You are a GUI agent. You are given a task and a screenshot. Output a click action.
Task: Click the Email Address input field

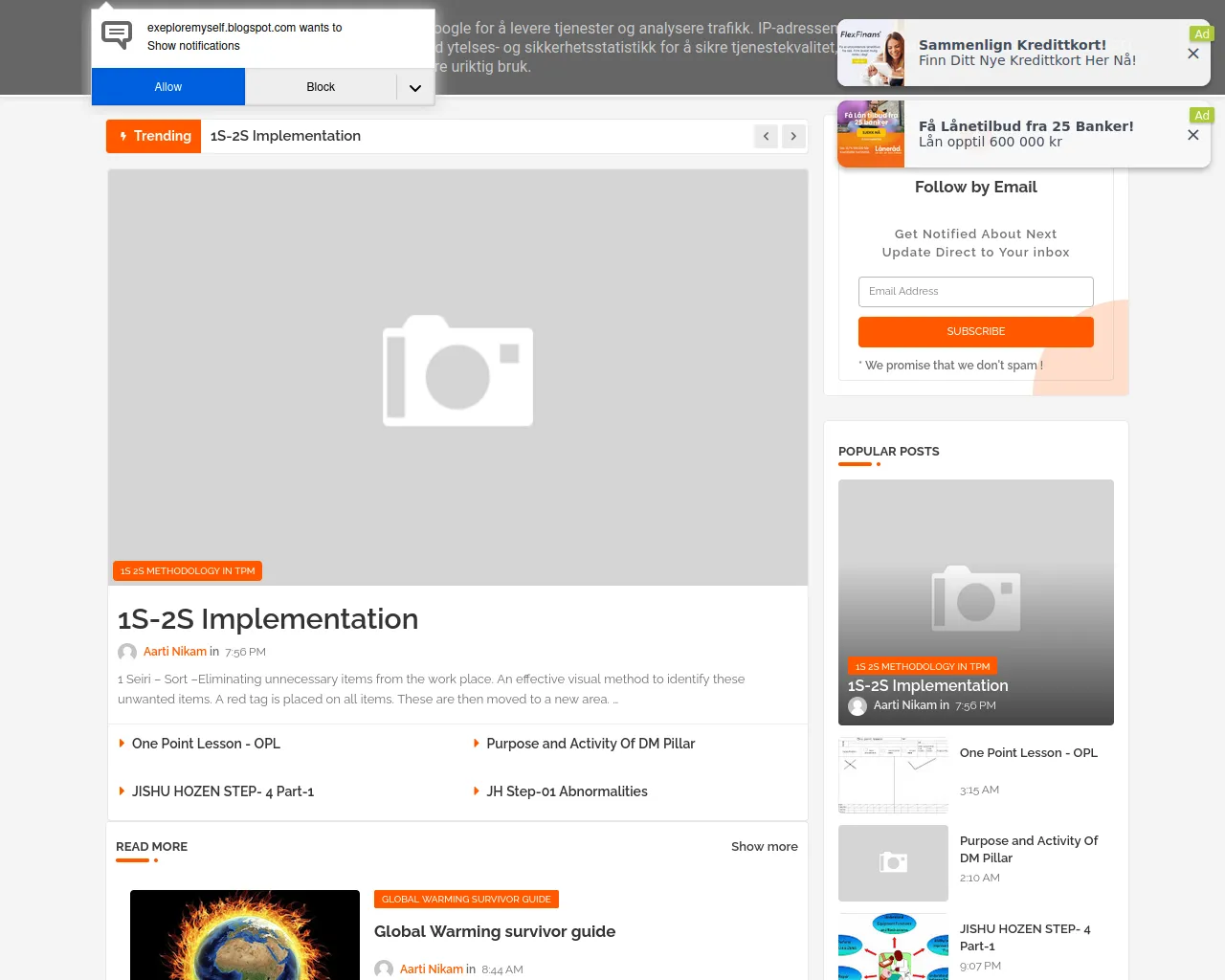tap(975, 292)
